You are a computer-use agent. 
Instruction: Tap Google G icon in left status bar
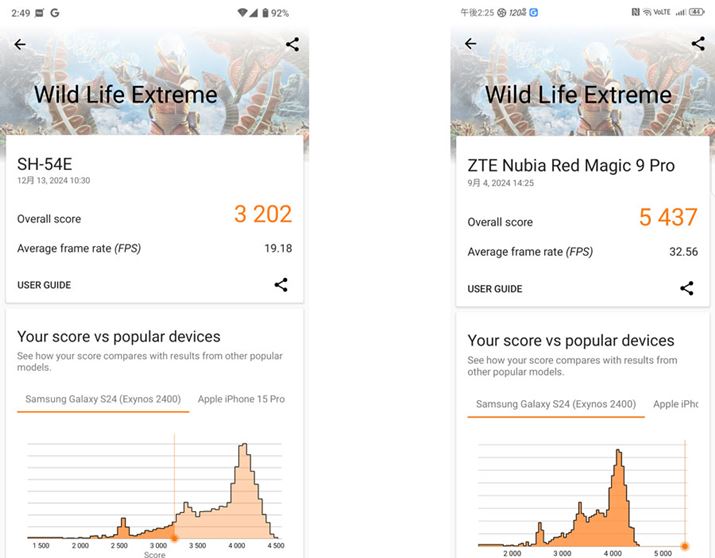pyautogui.click(x=54, y=13)
